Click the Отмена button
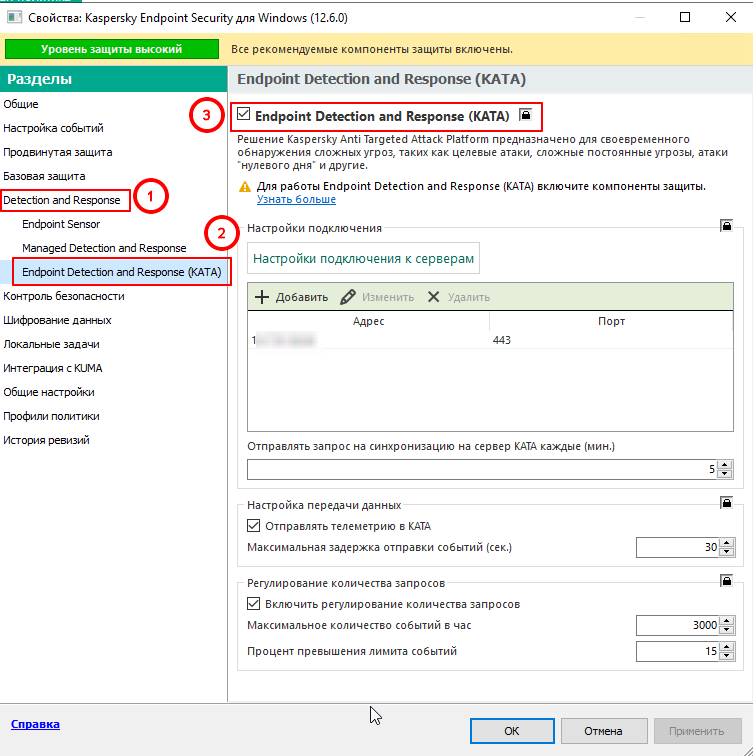 604,731
